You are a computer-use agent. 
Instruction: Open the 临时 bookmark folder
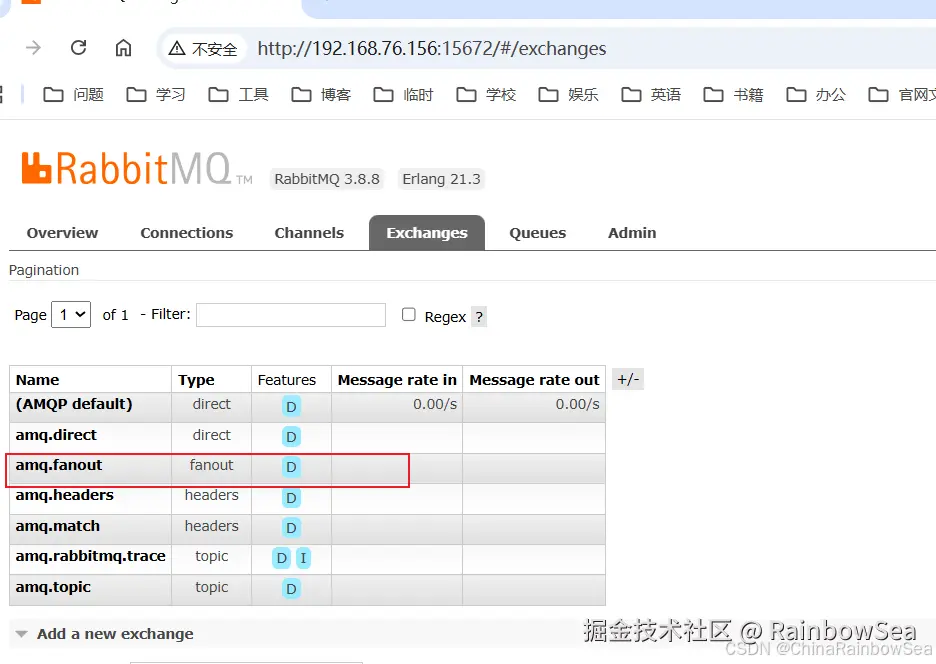tap(404, 94)
